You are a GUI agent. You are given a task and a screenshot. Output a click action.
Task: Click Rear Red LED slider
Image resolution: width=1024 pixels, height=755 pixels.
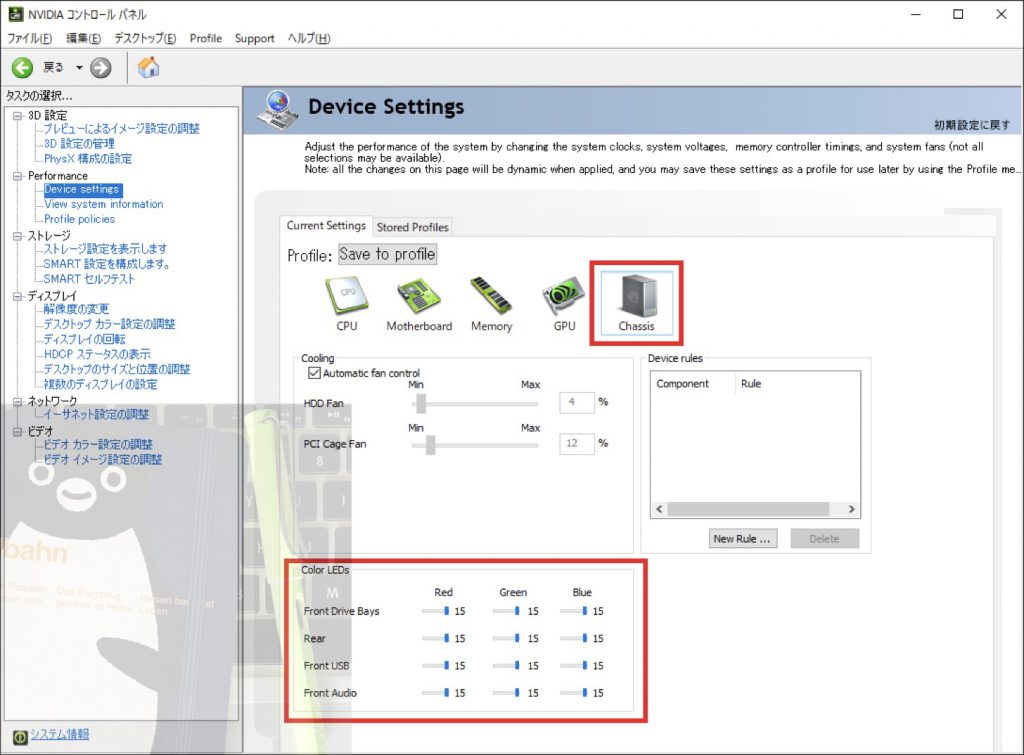click(x=436, y=638)
